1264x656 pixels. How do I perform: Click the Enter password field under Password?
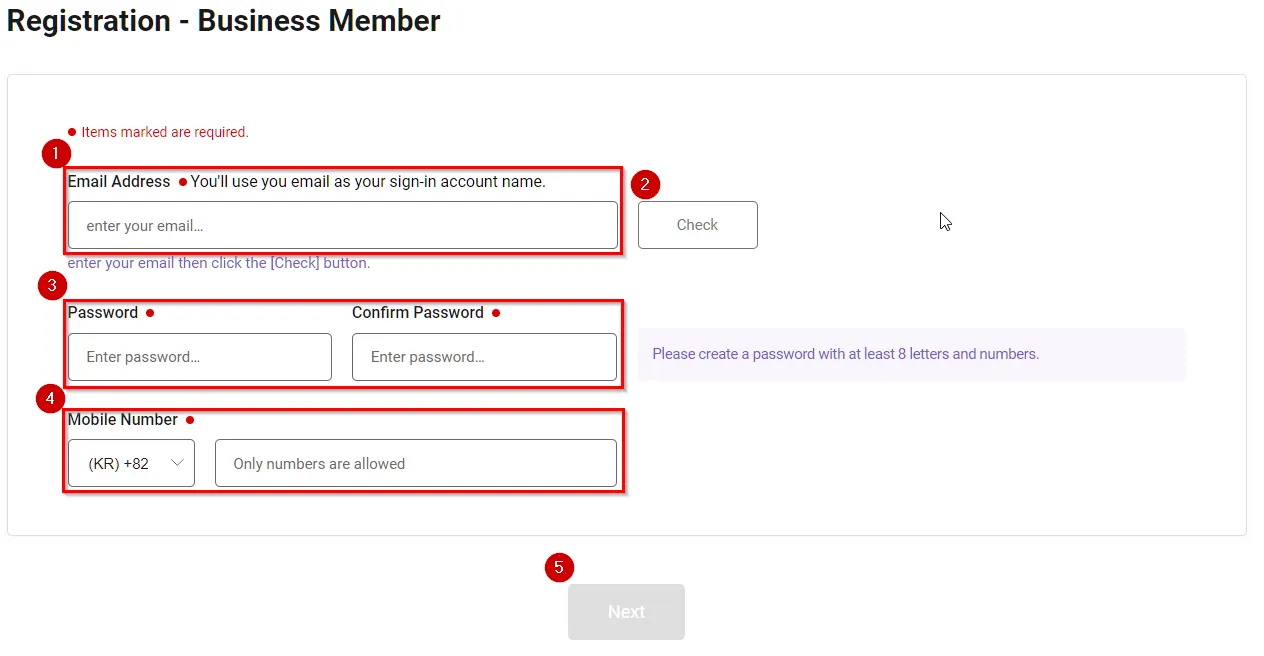coord(199,357)
